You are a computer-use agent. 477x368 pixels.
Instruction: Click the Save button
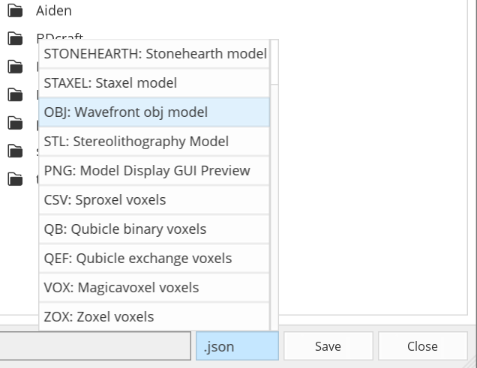pyautogui.click(x=328, y=346)
